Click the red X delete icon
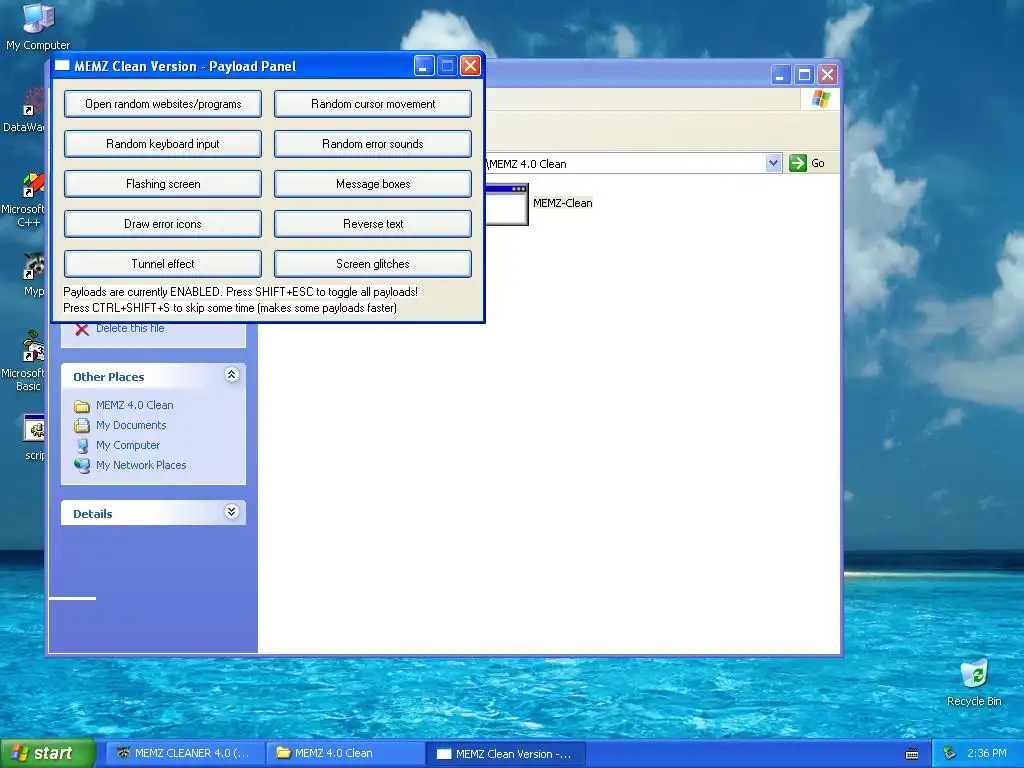Viewport: 1024px width, 768px height. click(x=82, y=329)
